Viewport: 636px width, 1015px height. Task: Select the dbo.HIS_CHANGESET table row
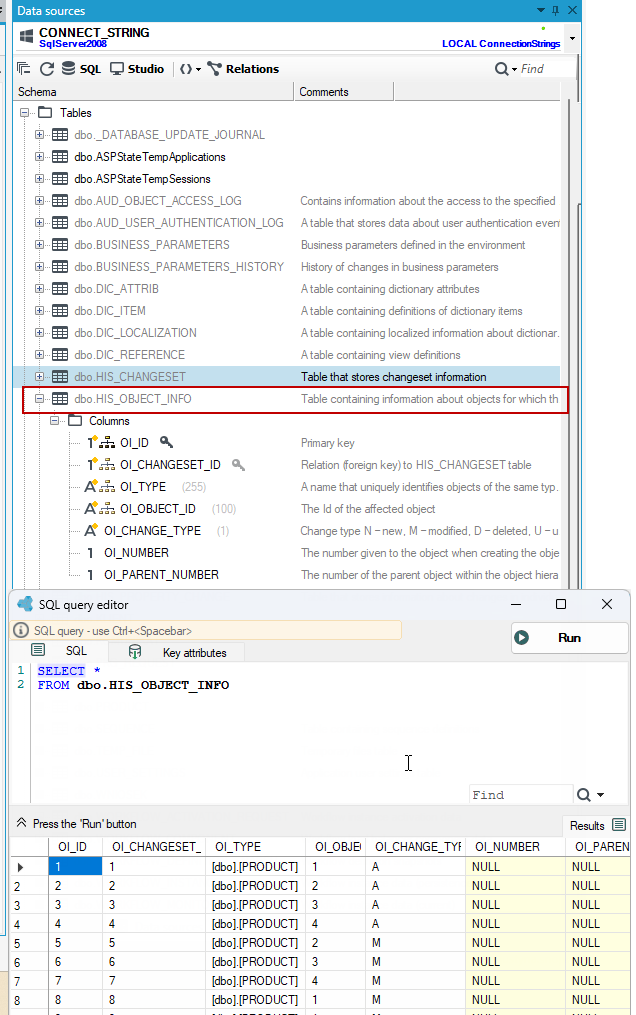coord(286,377)
